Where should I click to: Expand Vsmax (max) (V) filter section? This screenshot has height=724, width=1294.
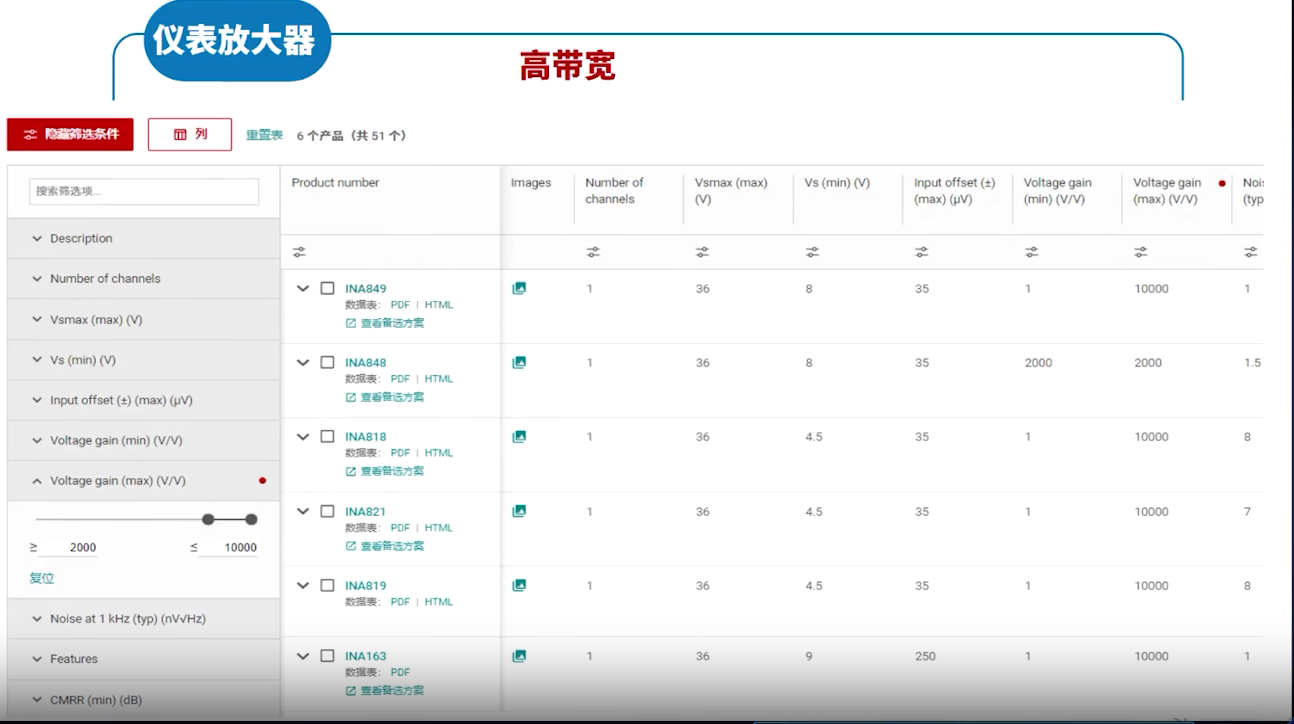(143, 320)
